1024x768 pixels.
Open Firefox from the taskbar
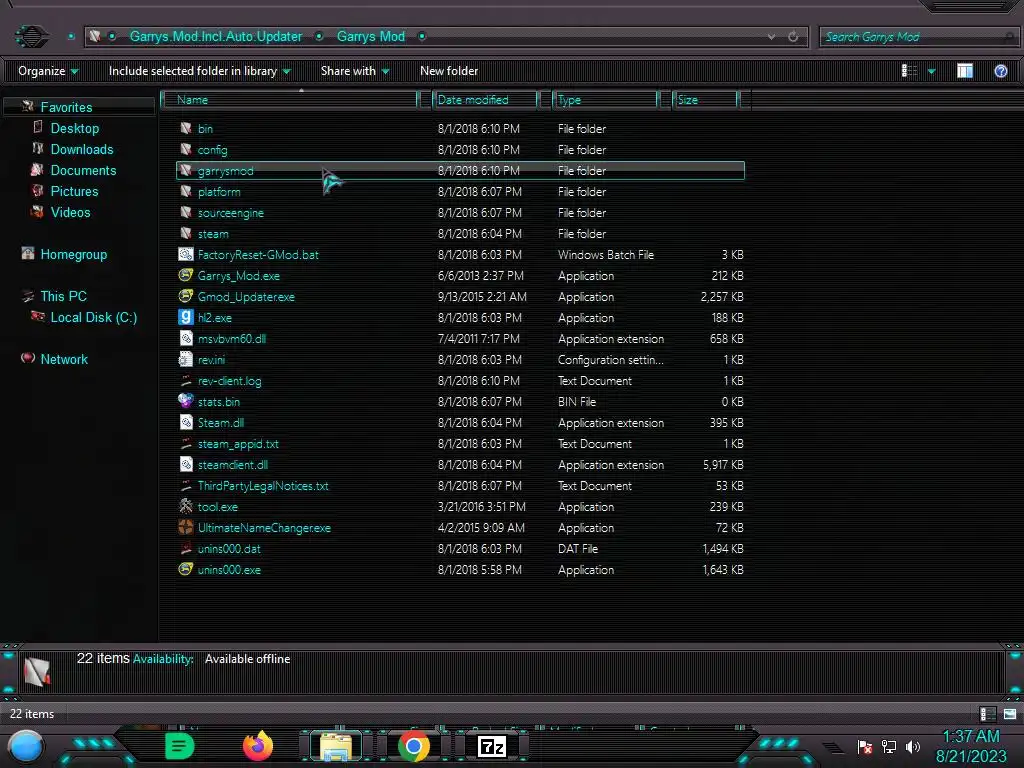[x=257, y=746]
